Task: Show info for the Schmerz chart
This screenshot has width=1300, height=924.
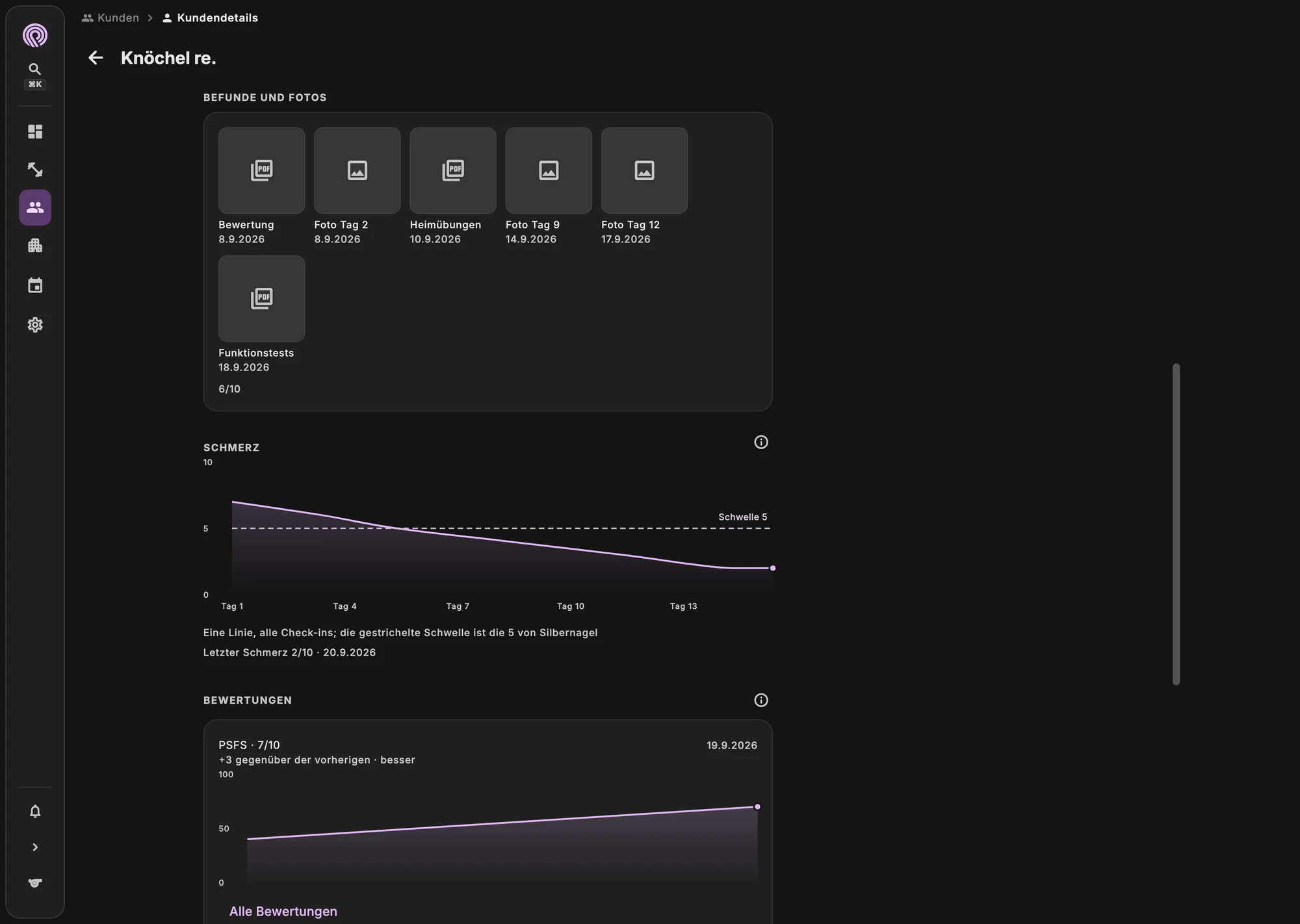Action: click(x=761, y=443)
